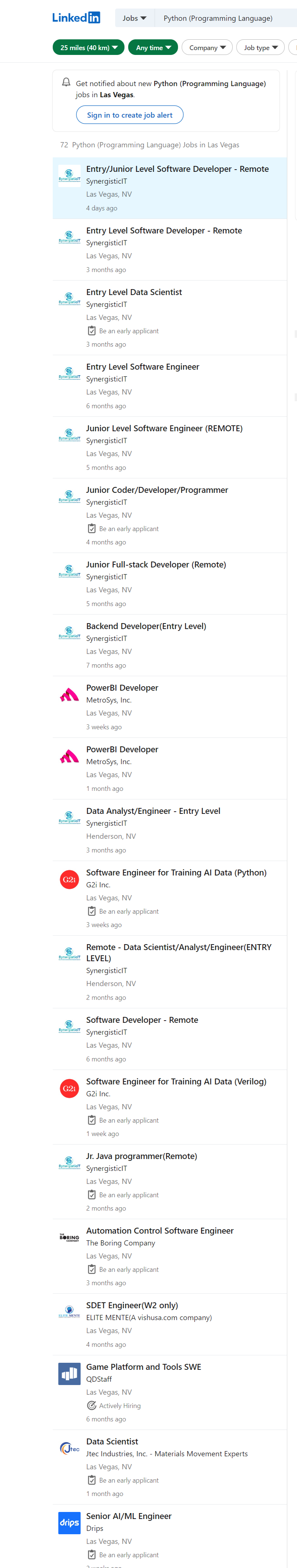Expand the 25 miles (40 km) distance filter
The image size is (297, 1568).
pos(89,48)
